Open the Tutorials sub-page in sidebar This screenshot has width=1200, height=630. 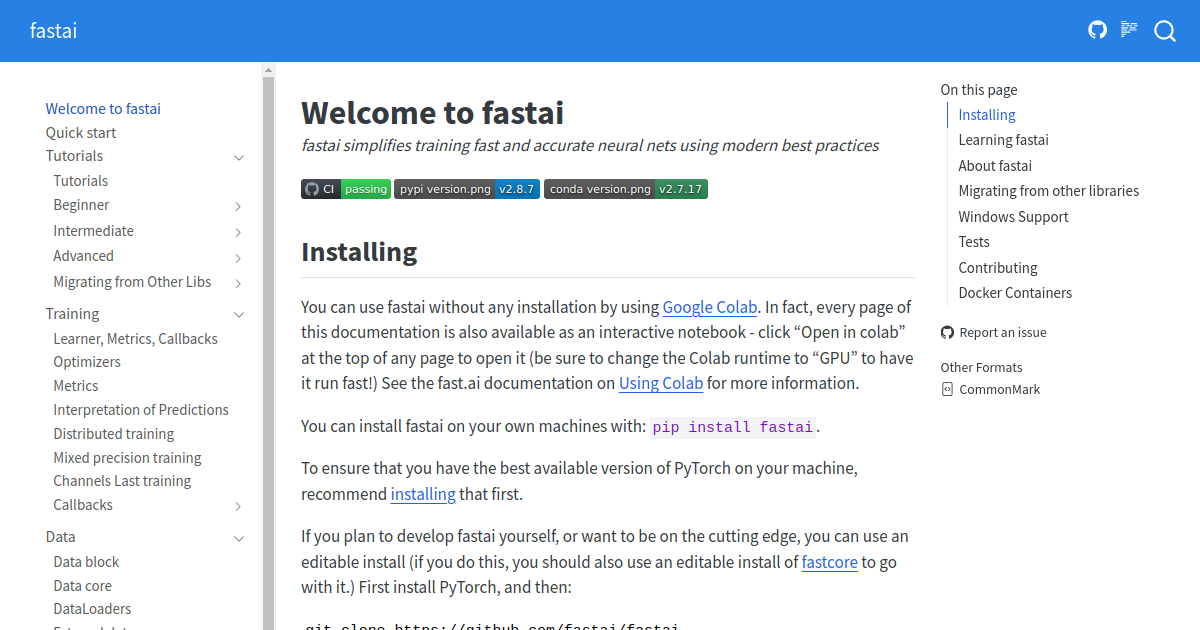pyautogui.click(x=81, y=181)
